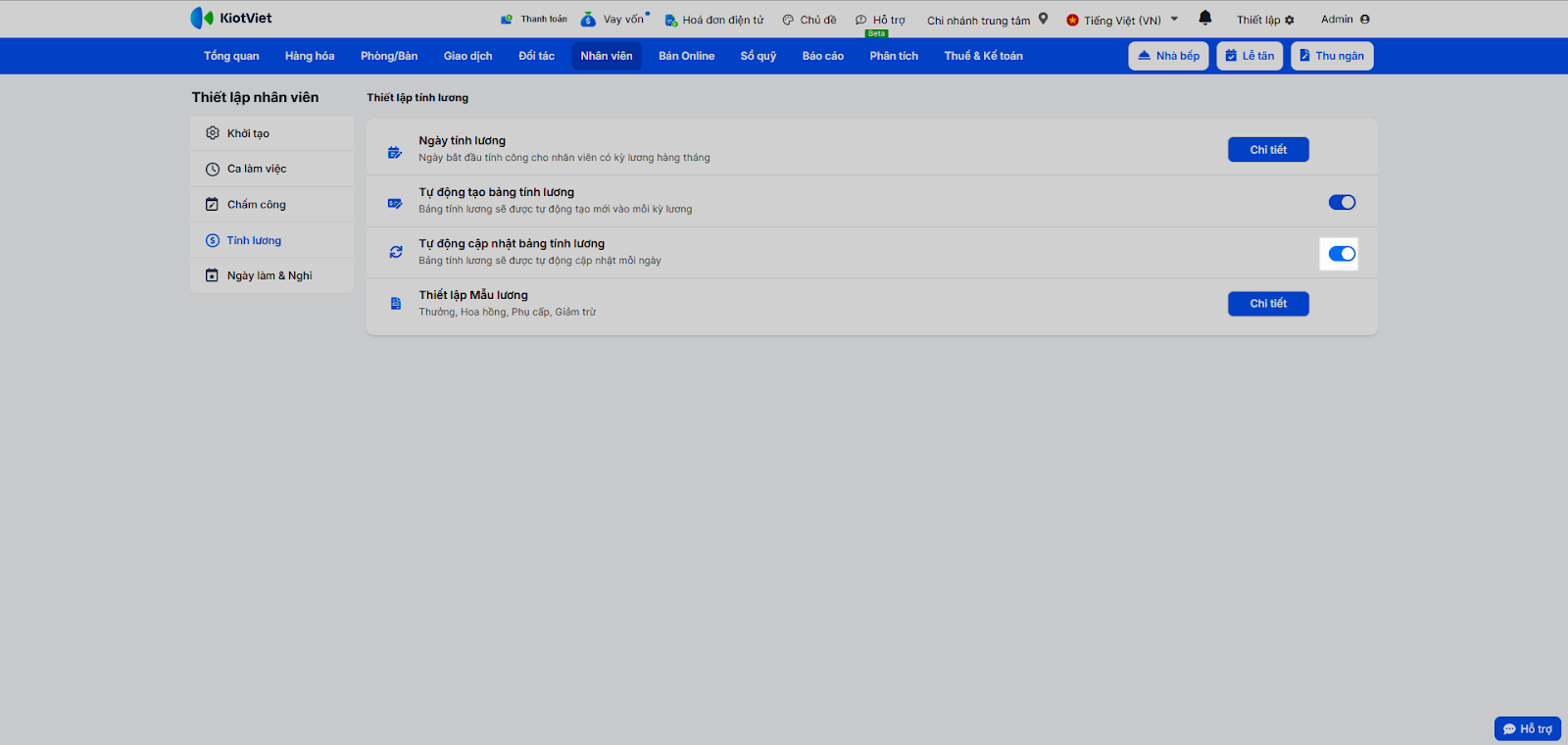Click the Chủ đề palette icon
1568x745 pixels.
[x=788, y=20]
